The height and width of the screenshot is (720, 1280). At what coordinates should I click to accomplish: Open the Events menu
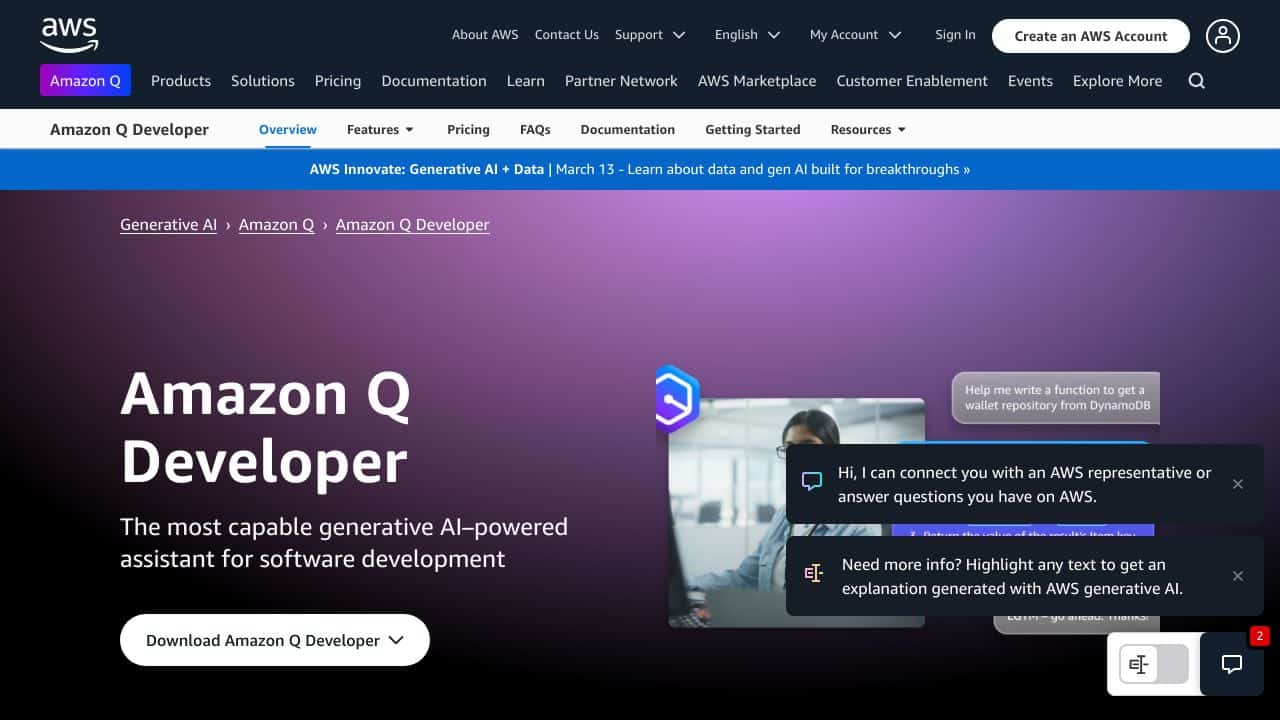[x=1030, y=81]
